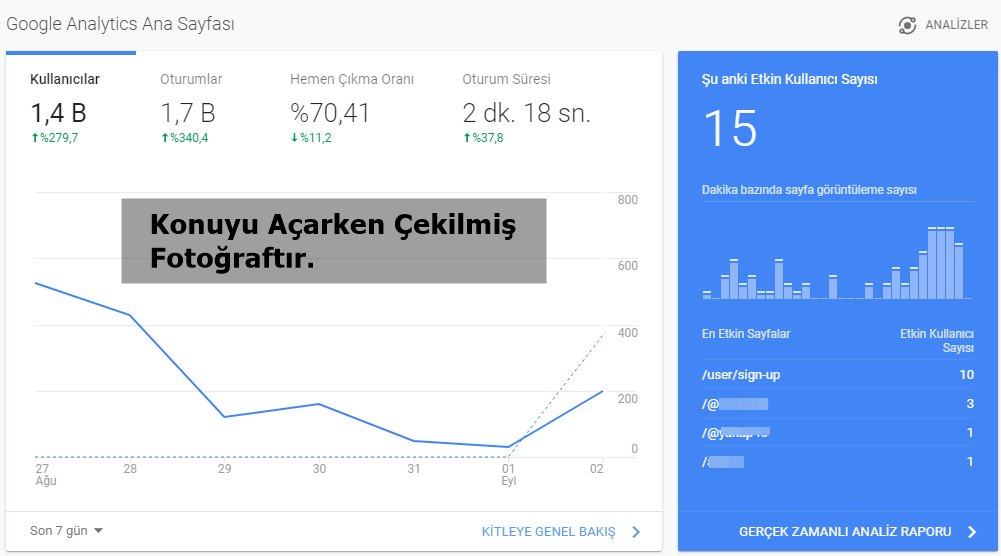Viewport: 1001px width, 556px height.
Task: Click the %340,4 increase indicator
Action: click(x=184, y=138)
